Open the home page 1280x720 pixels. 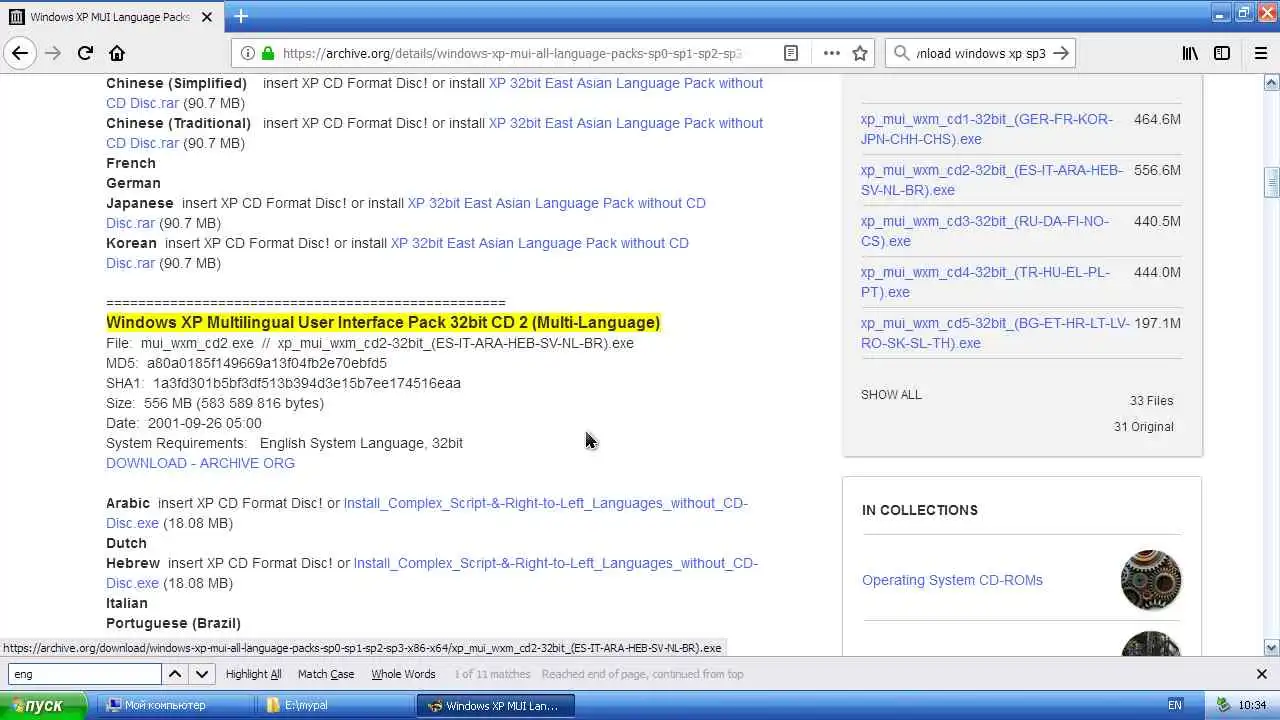117,53
